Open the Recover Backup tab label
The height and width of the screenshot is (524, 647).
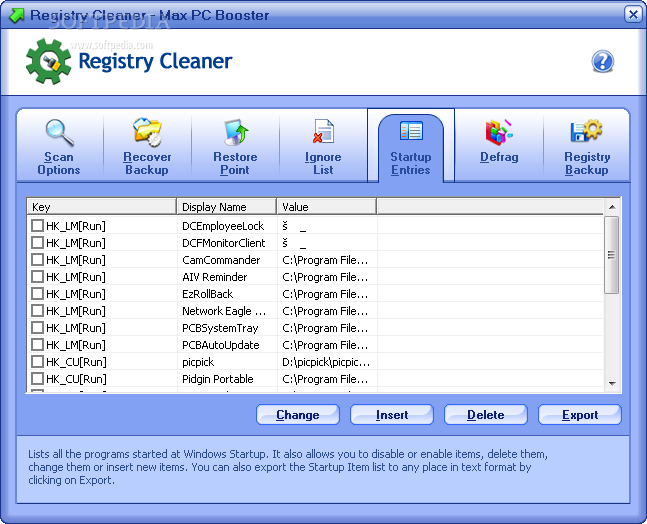point(147,163)
